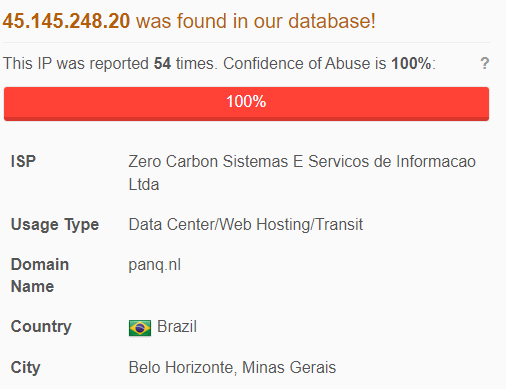This screenshot has height=389, width=506.
Task: Click the red 100% confidence bar
Action: [246, 104]
